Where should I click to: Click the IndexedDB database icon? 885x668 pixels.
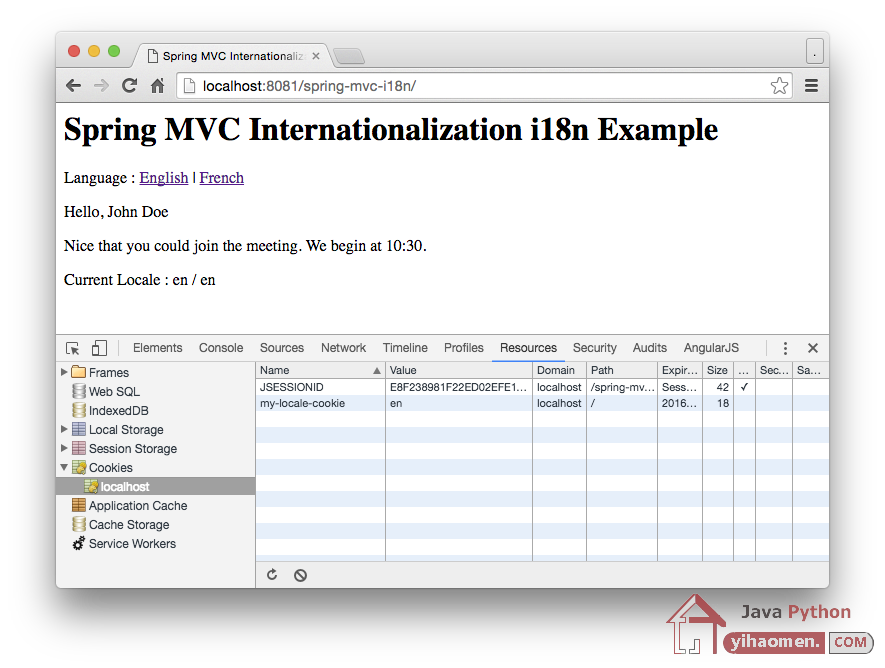coord(79,410)
